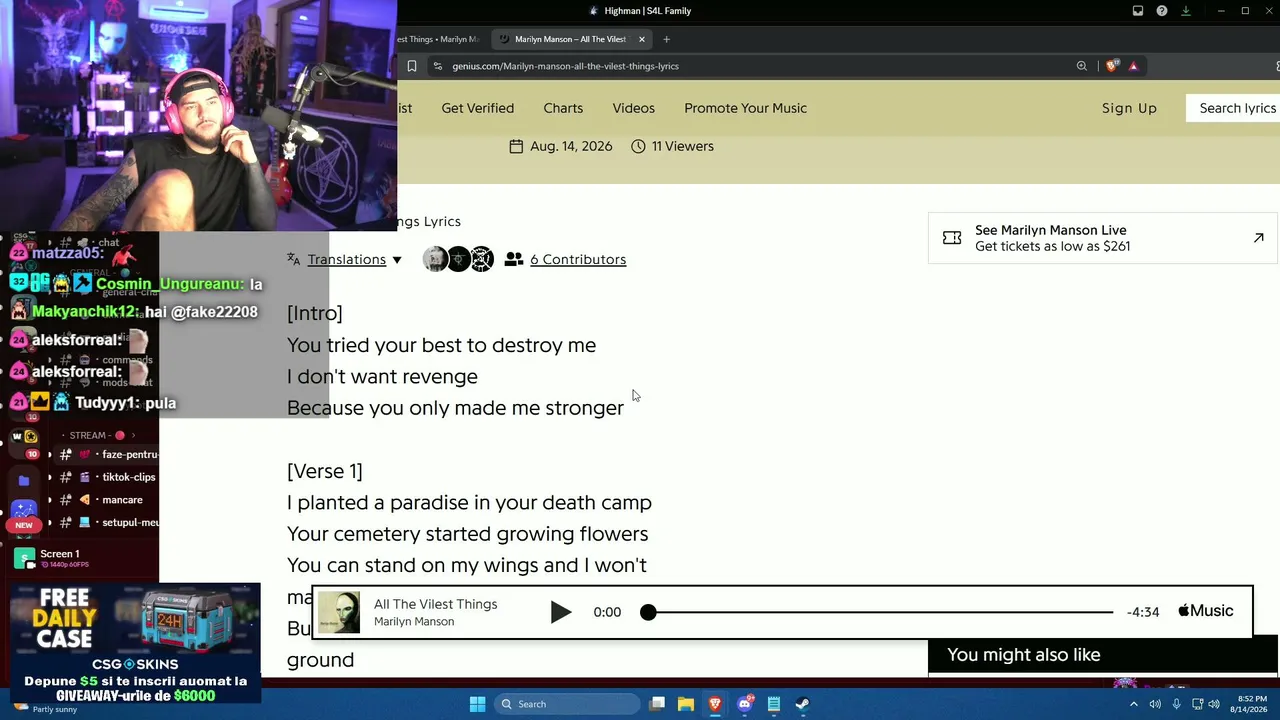This screenshot has height=720, width=1280.
Task: Close the Marilyn Manson browser tab
Action: (x=642, y=39)
